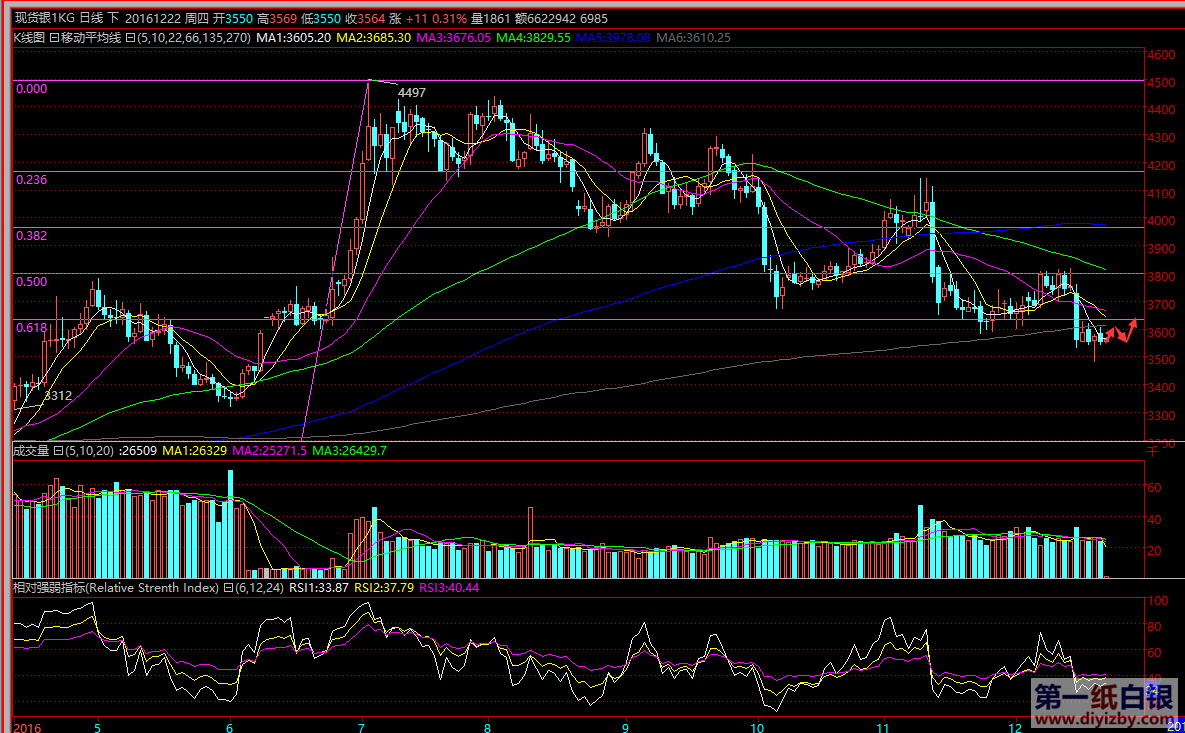
Task: Click the 3312 low price marker
Action: (x=57, y=396)
